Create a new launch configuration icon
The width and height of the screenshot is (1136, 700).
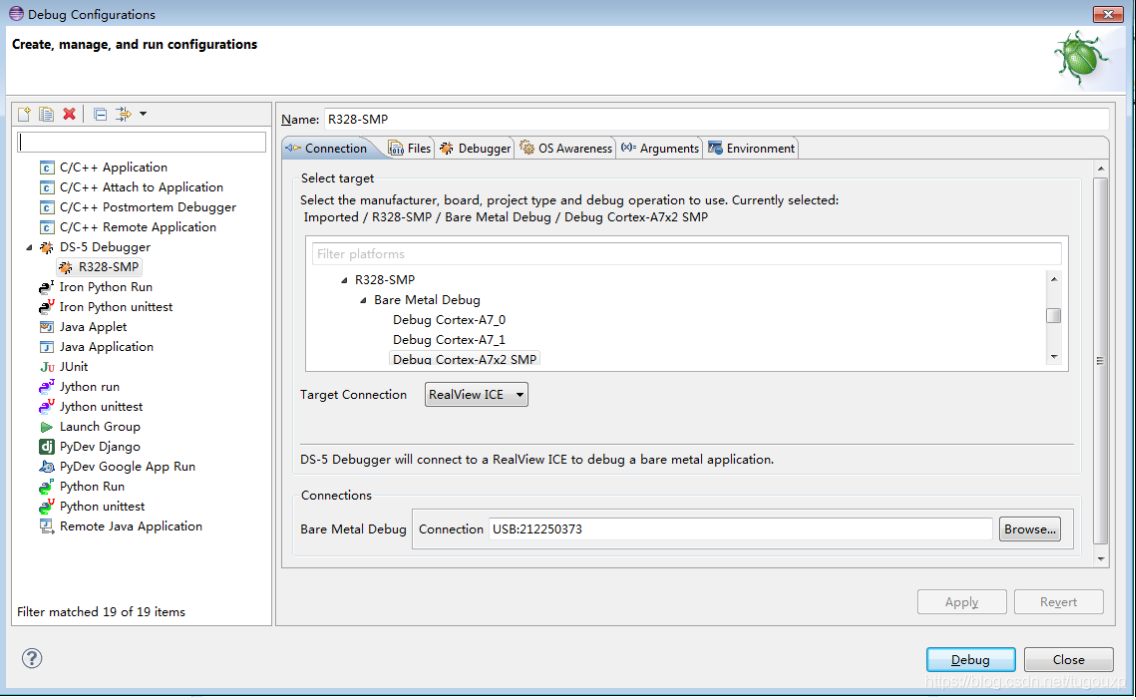tap(24, 114)
